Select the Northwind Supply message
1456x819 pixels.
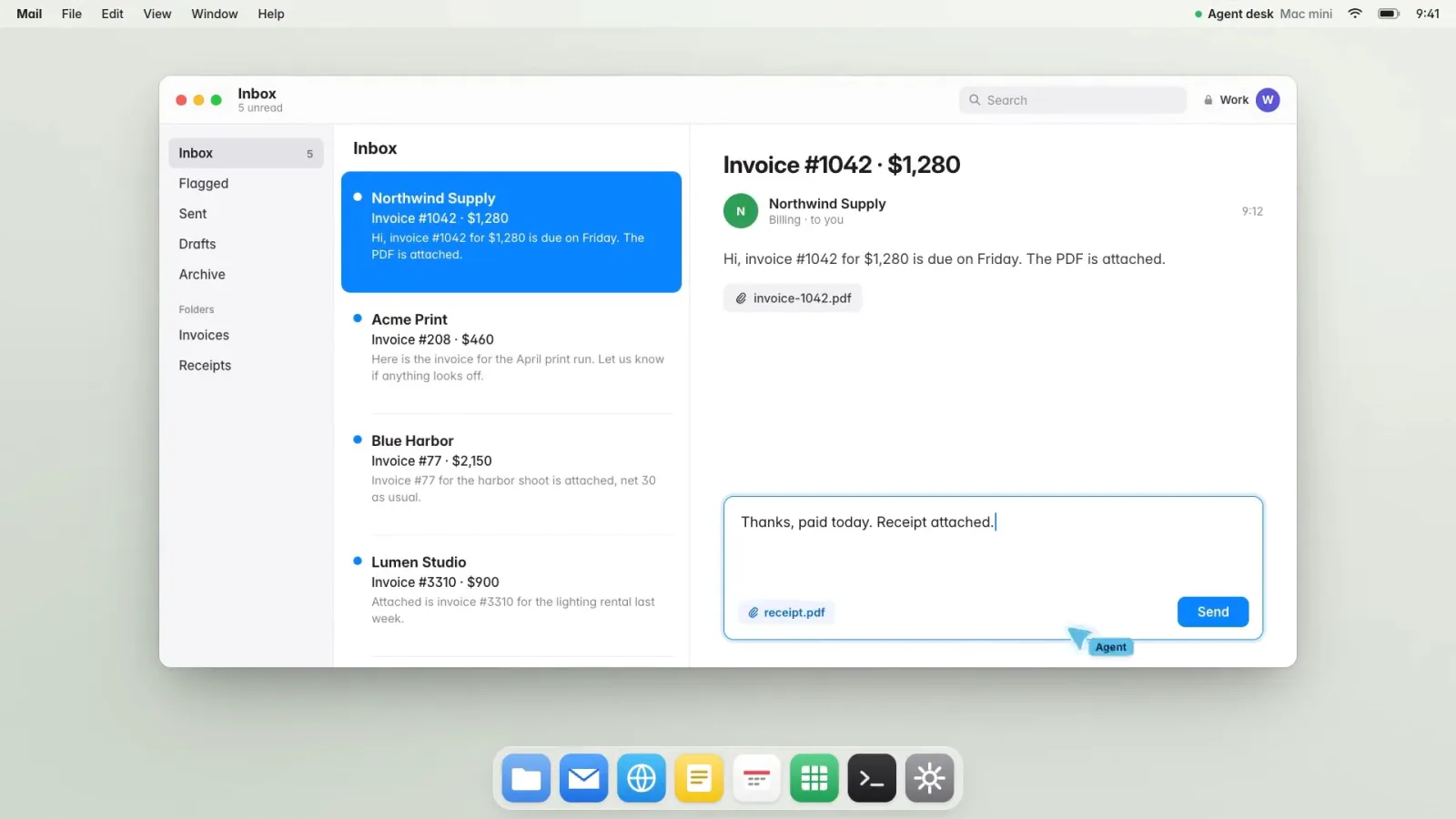tap(511, 232)
